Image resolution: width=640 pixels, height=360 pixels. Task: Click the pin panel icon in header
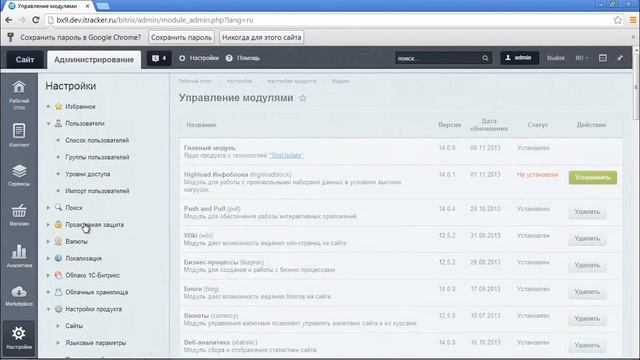pyautogui.click(x=620, y=58)
